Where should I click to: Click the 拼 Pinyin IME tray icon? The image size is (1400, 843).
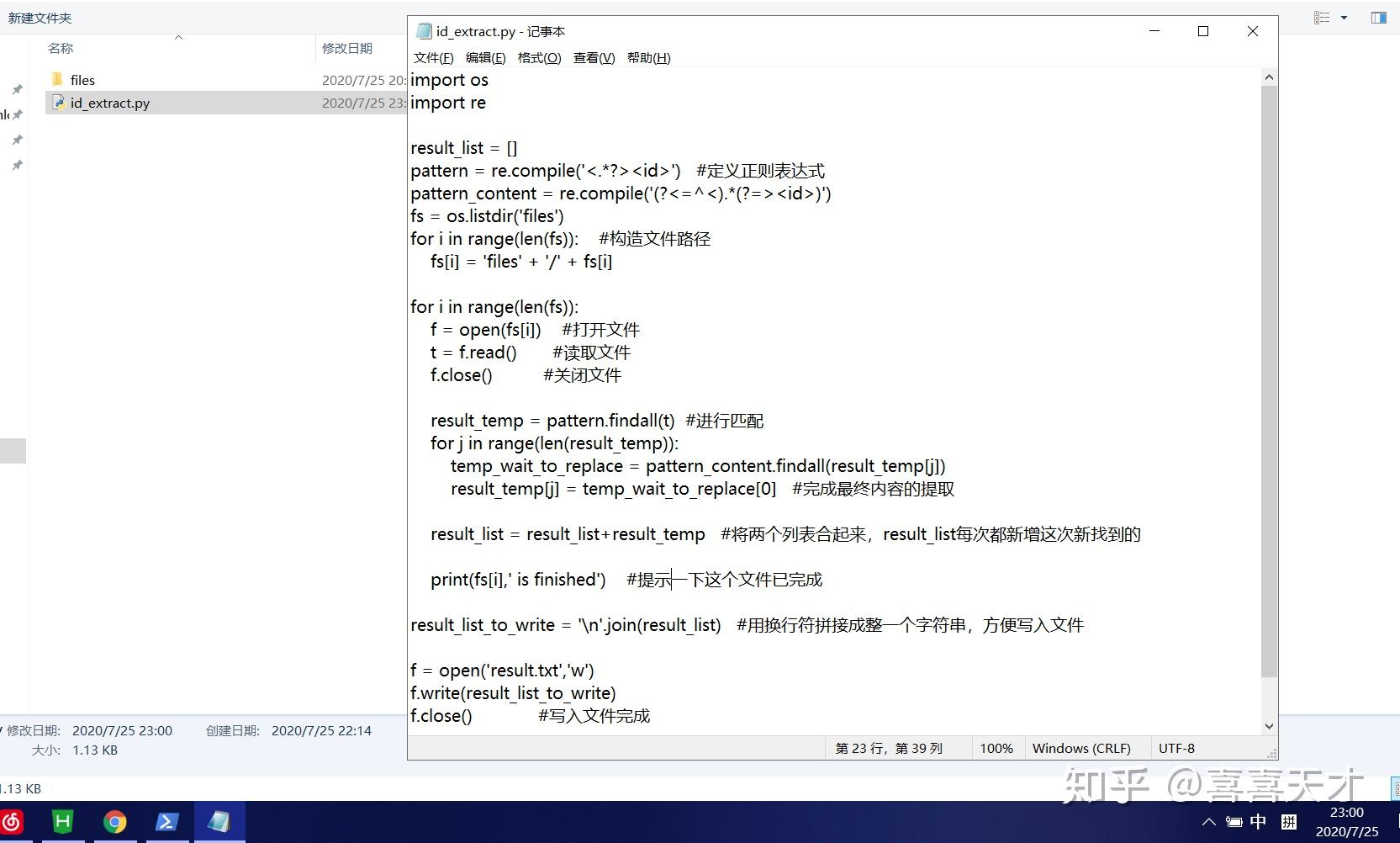(1288, 822)
